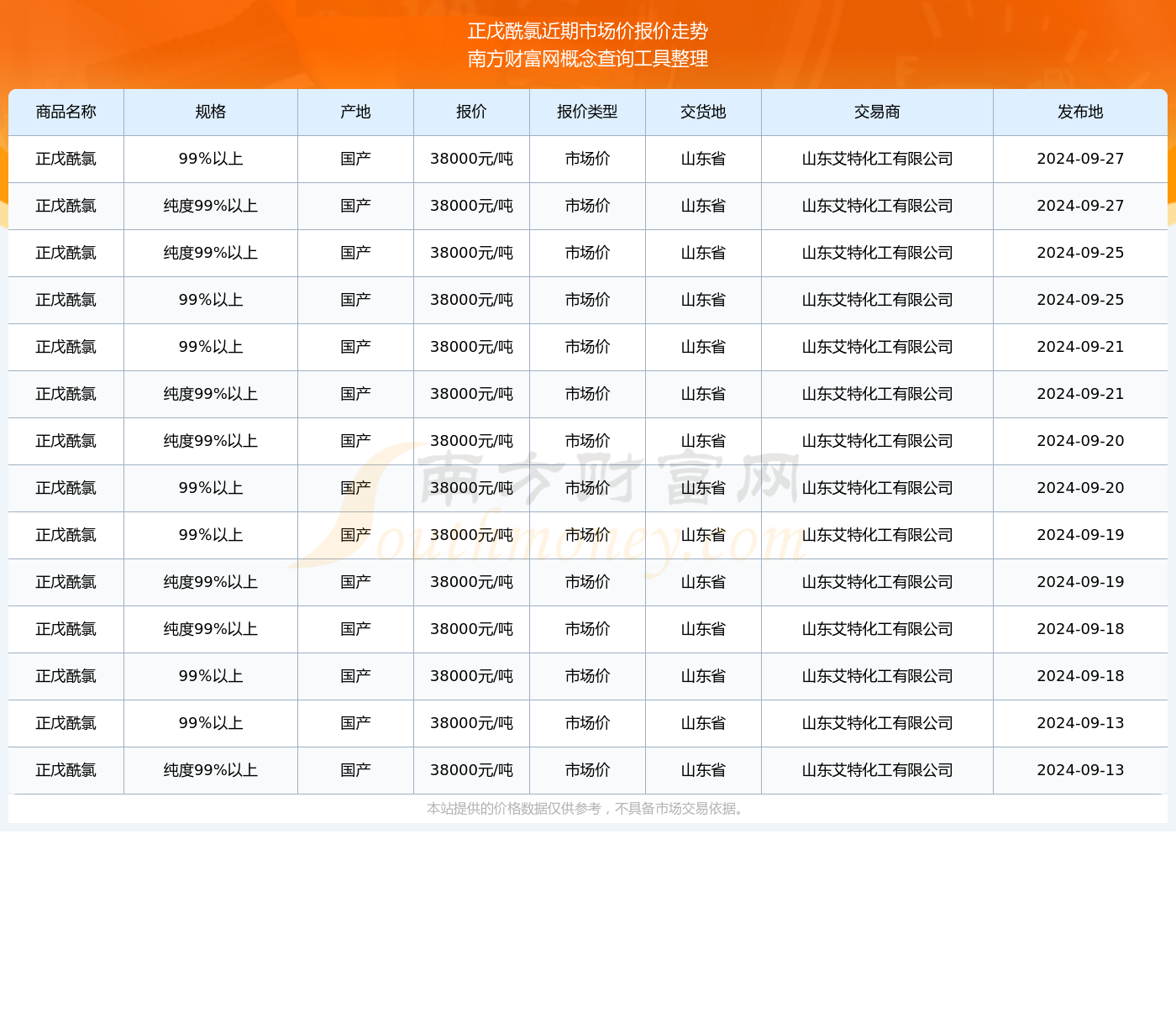Click 正戊酰氯 in the 99%以上 2024-09-27 row
1176x1012 pixels.
point(66,159)
